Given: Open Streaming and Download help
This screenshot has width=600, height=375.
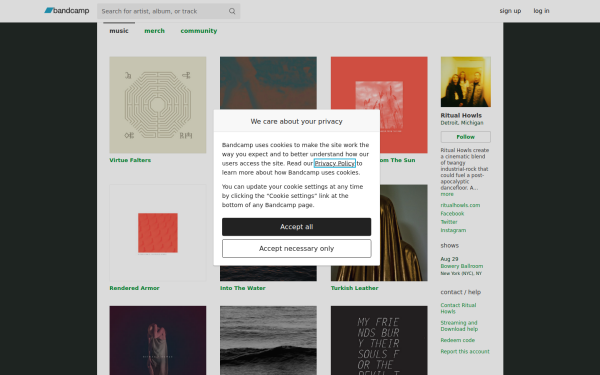Looking at the screenshot, I should click(459, 326).
